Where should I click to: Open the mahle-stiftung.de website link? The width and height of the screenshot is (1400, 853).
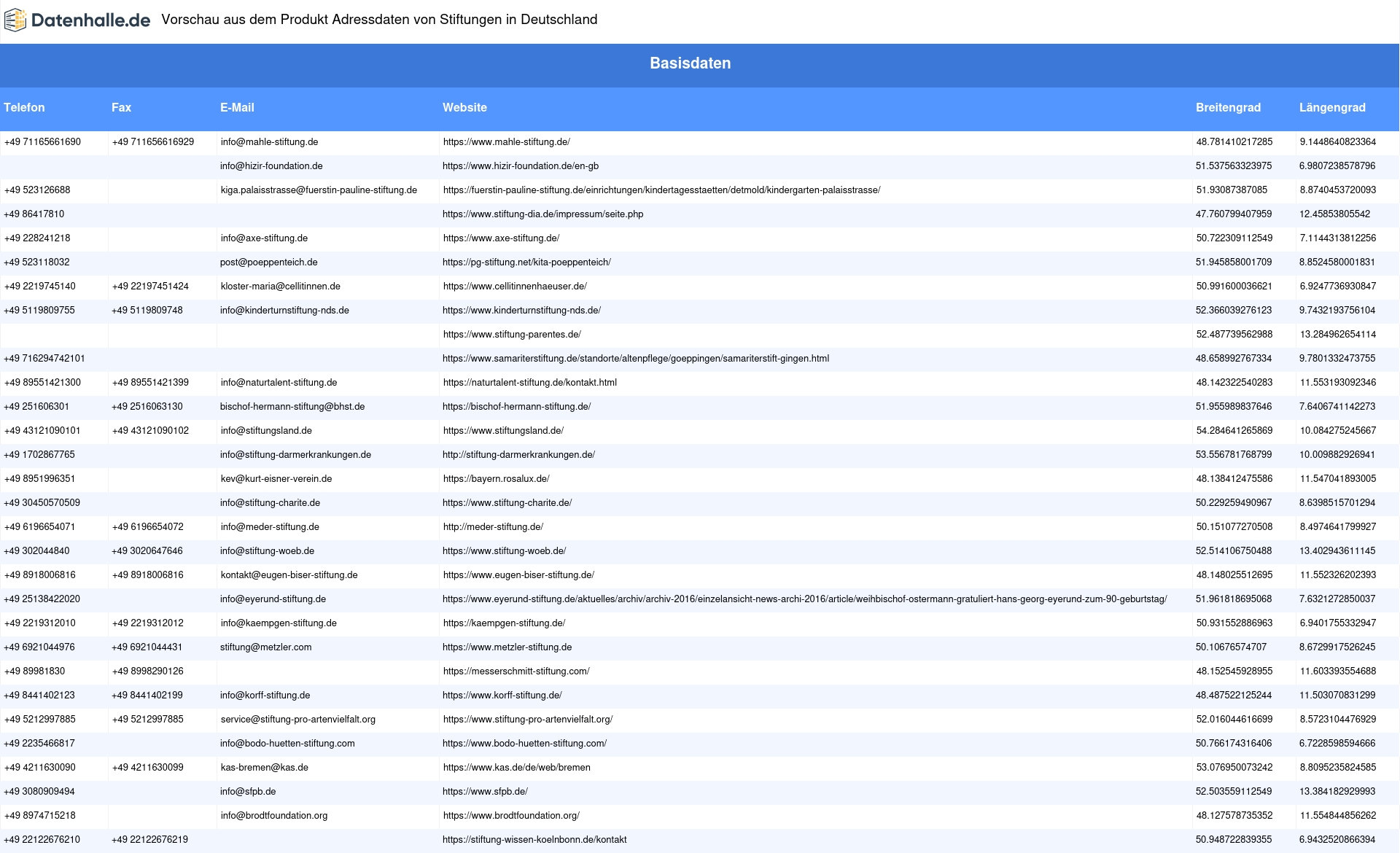507,142
